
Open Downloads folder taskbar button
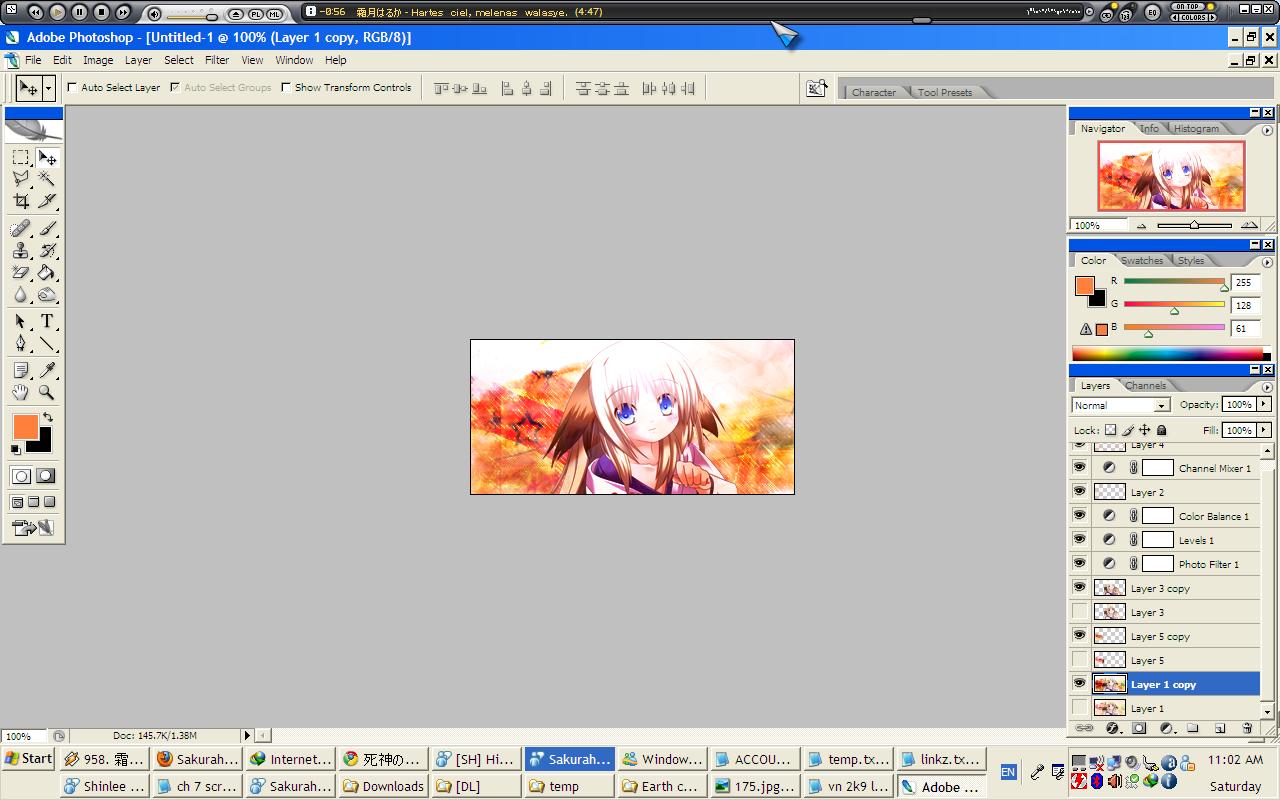384,786
